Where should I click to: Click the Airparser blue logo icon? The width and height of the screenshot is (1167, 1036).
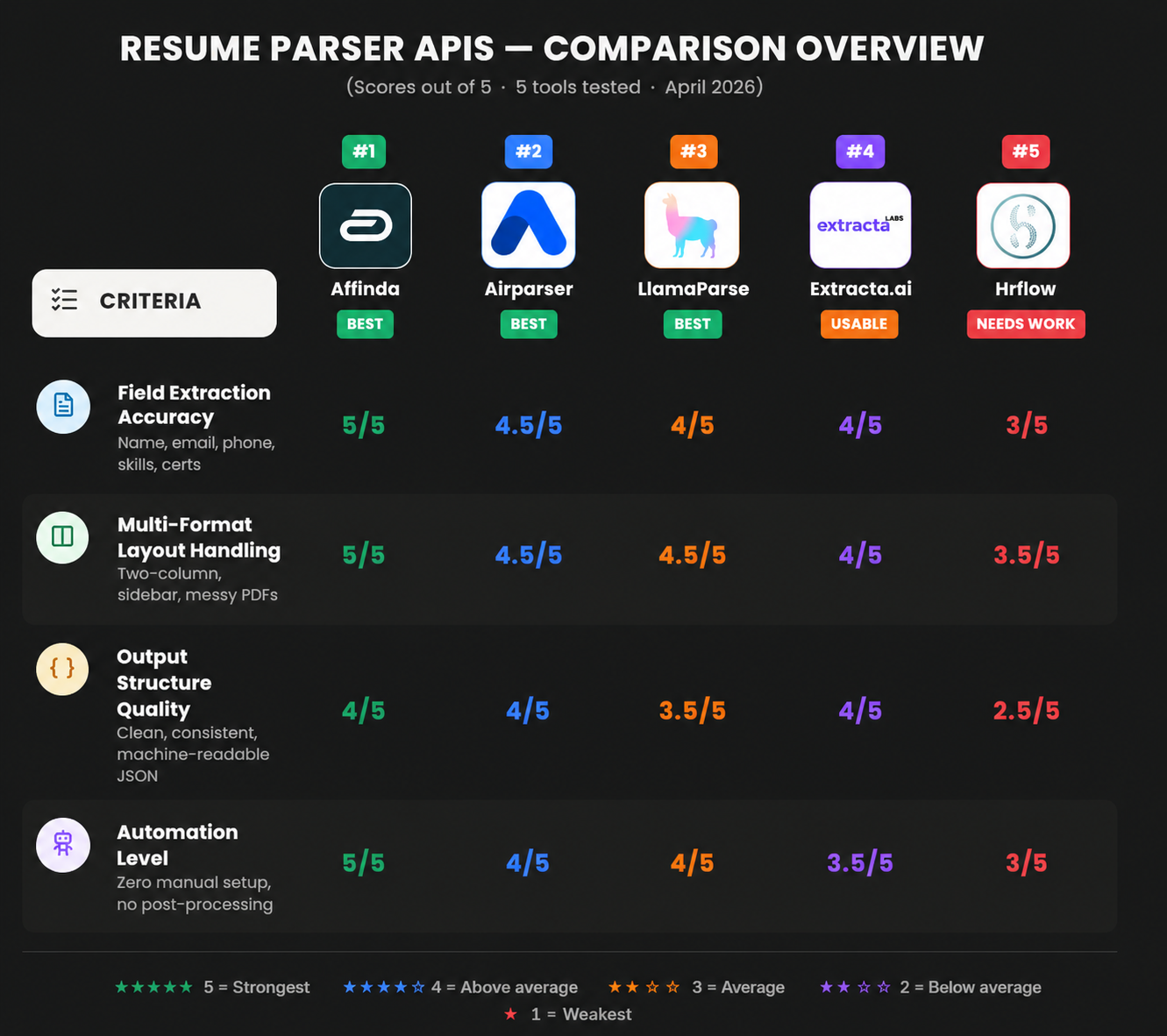click(x=529, y=225)
